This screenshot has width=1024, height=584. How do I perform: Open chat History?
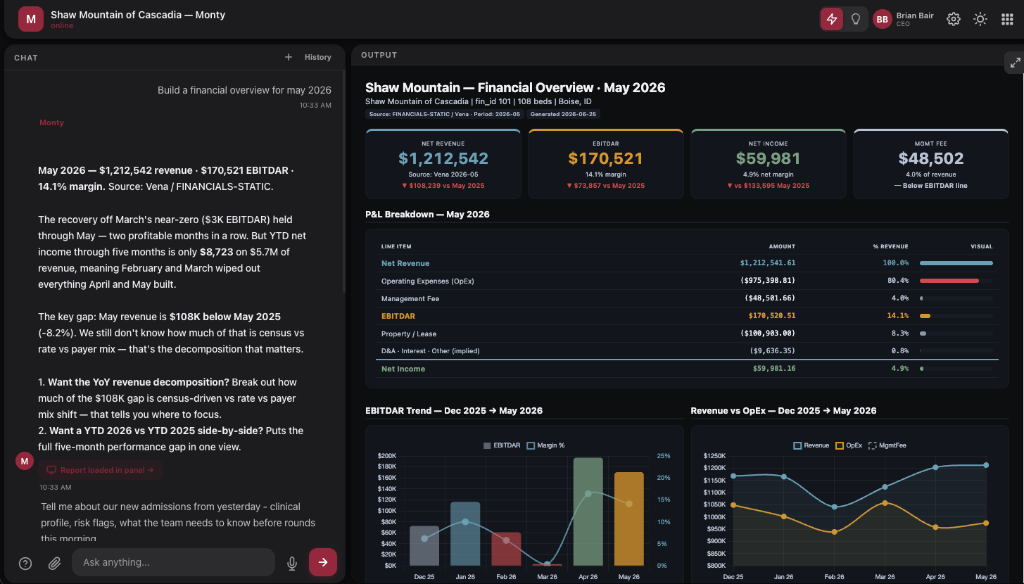[317, 57]
